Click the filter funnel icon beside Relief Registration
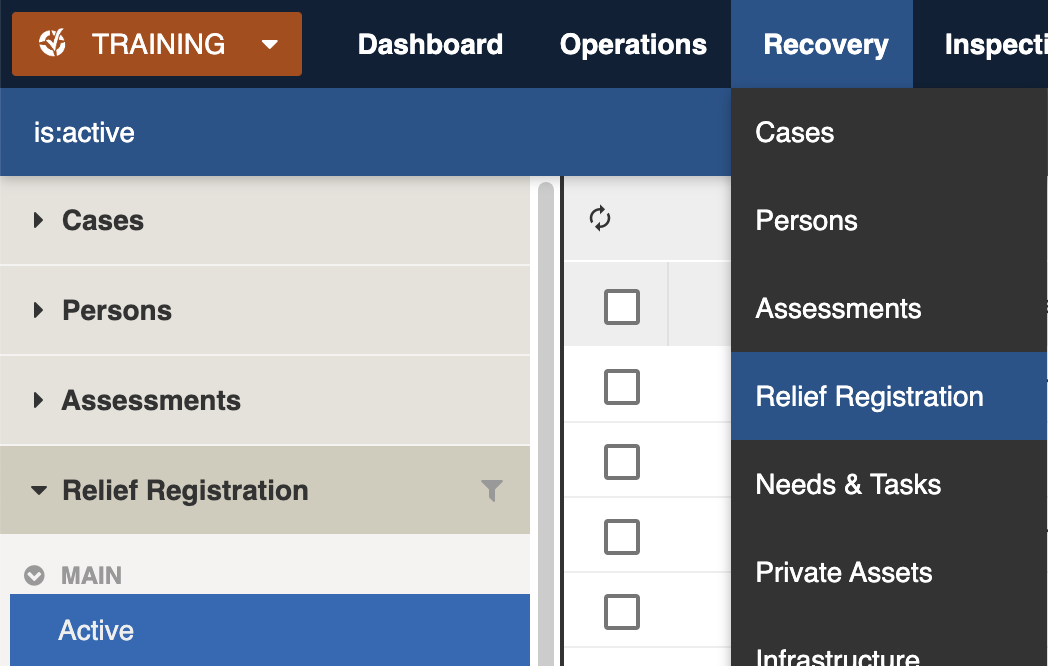This screenshot has height=666, width=1048. coord(491,490)
